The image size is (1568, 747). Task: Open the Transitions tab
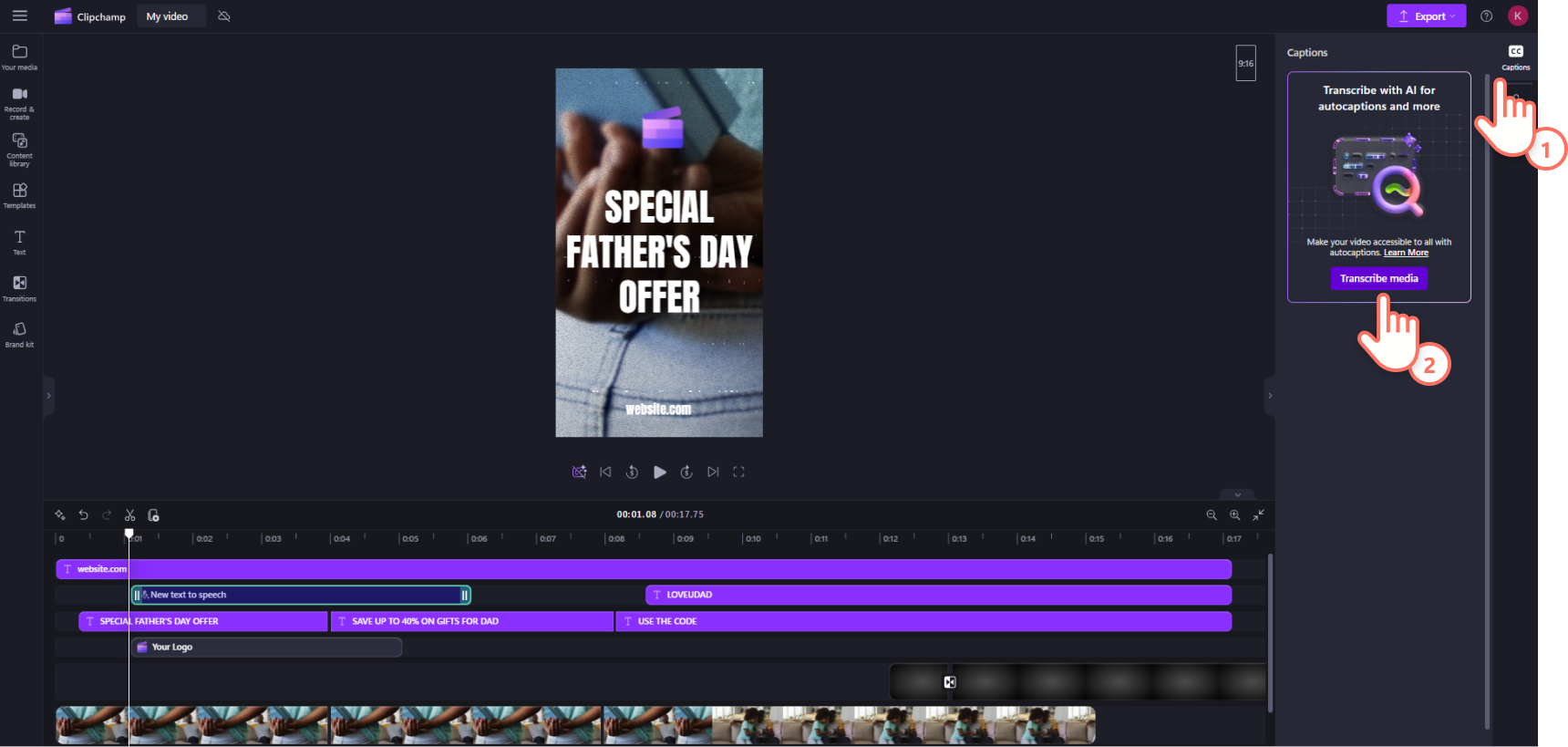pos(19,289)
